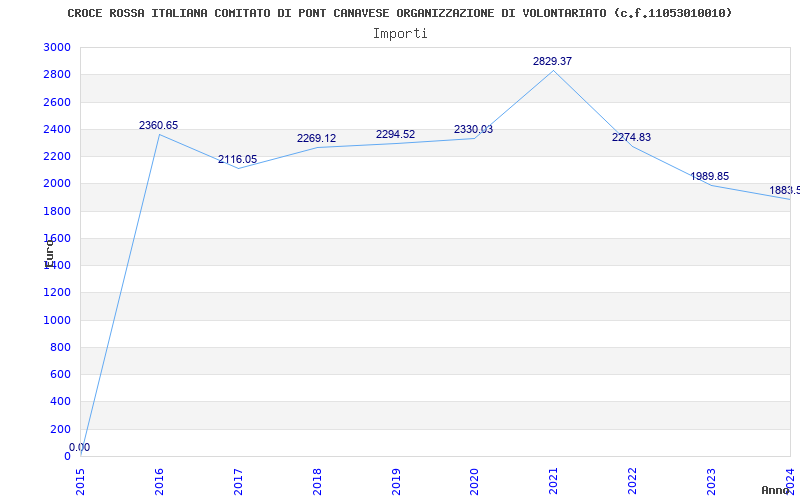Click the 2829.37 peak data label
This screenshot has width=800, height=500.
tap(553, 61)
